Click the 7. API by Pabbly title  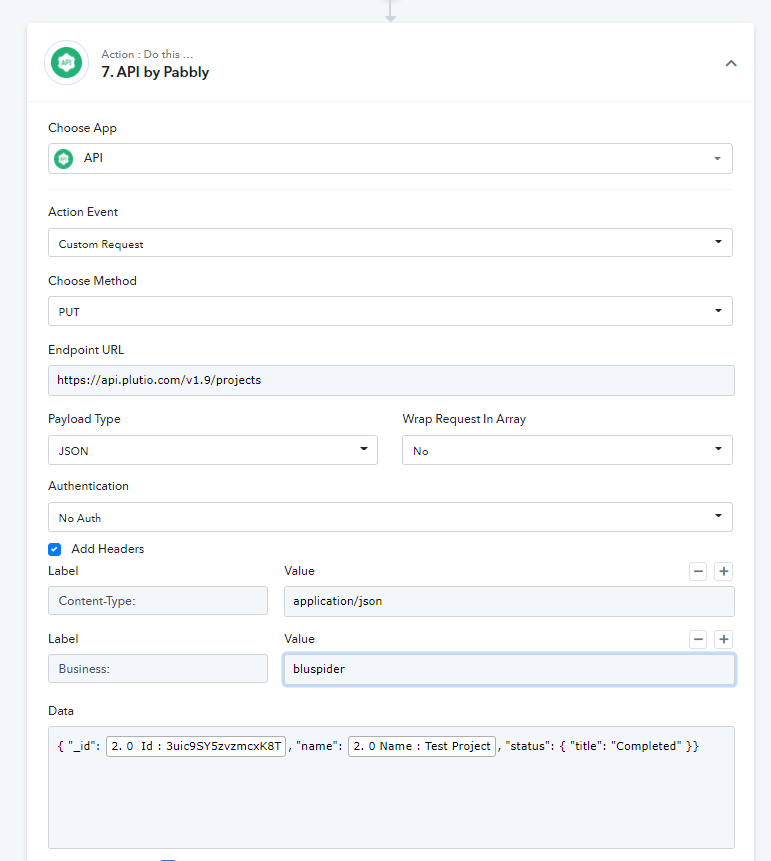(x=155, y=72)
